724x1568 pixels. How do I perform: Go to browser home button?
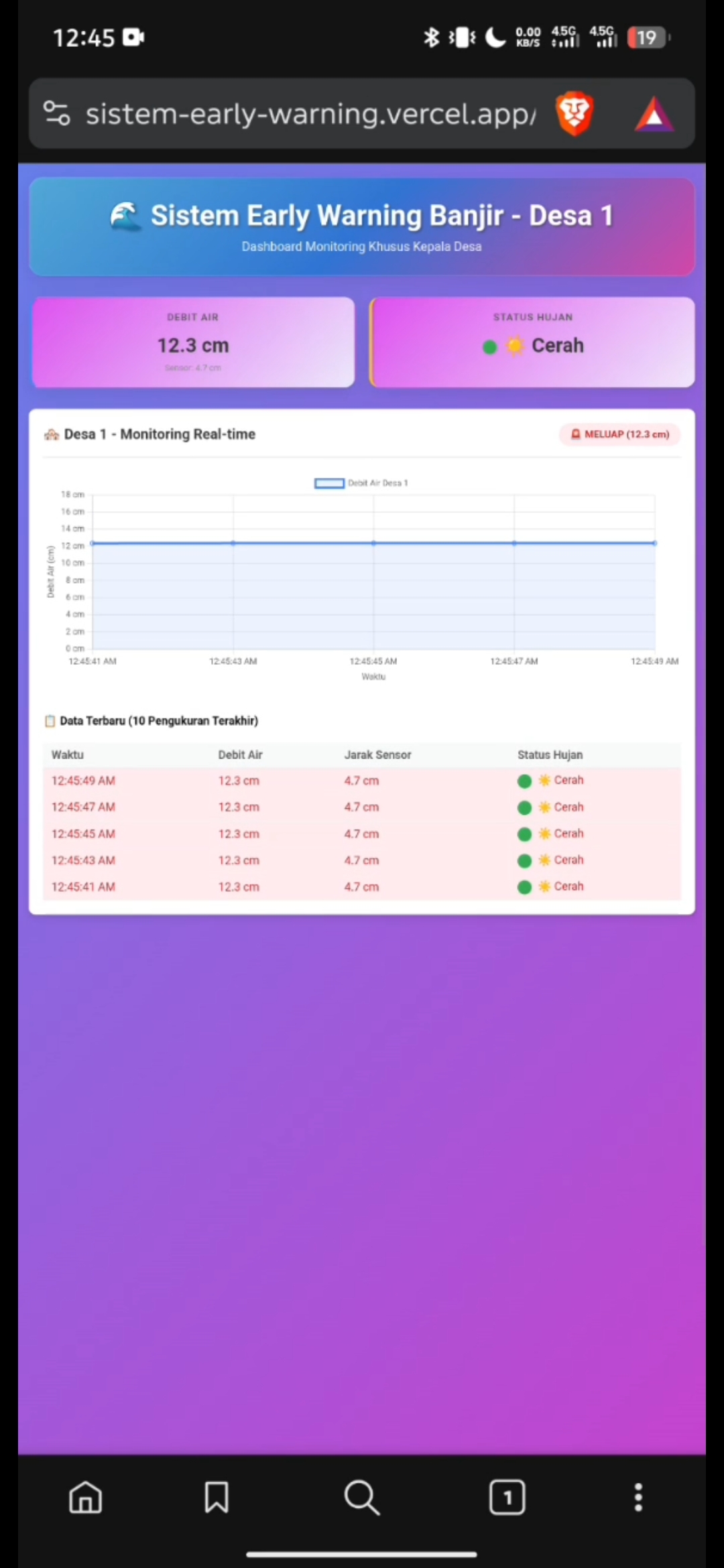pos(86,1497)
